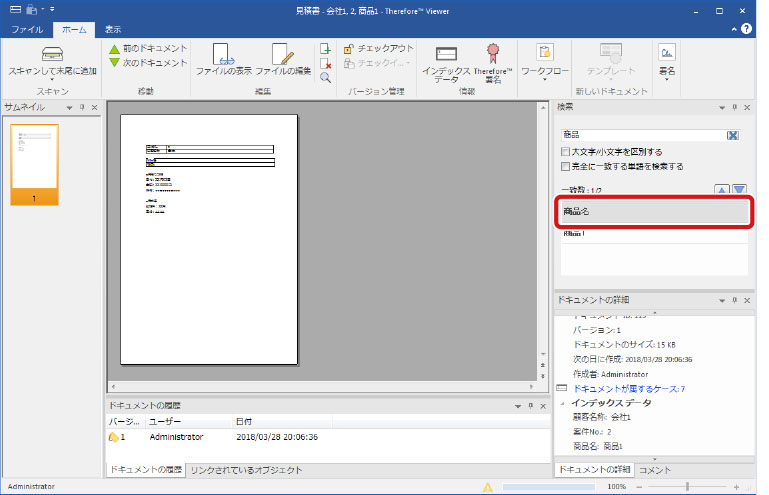This screenshot has width=769, height=495.
Task: Click the zoom slider in status bar
Action: tap(687, 486)
